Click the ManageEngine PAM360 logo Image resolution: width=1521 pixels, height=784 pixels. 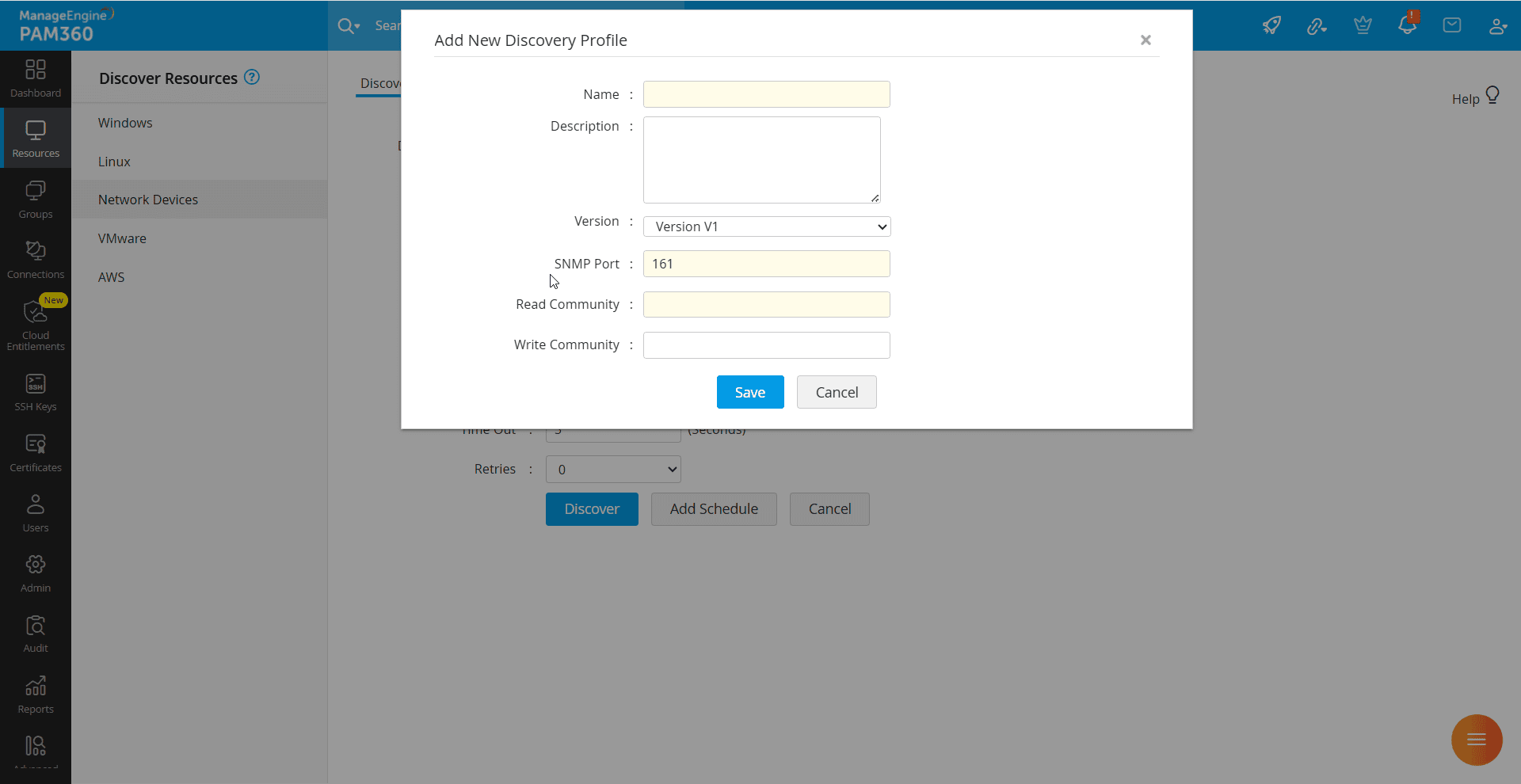click(x=67, y=25)
